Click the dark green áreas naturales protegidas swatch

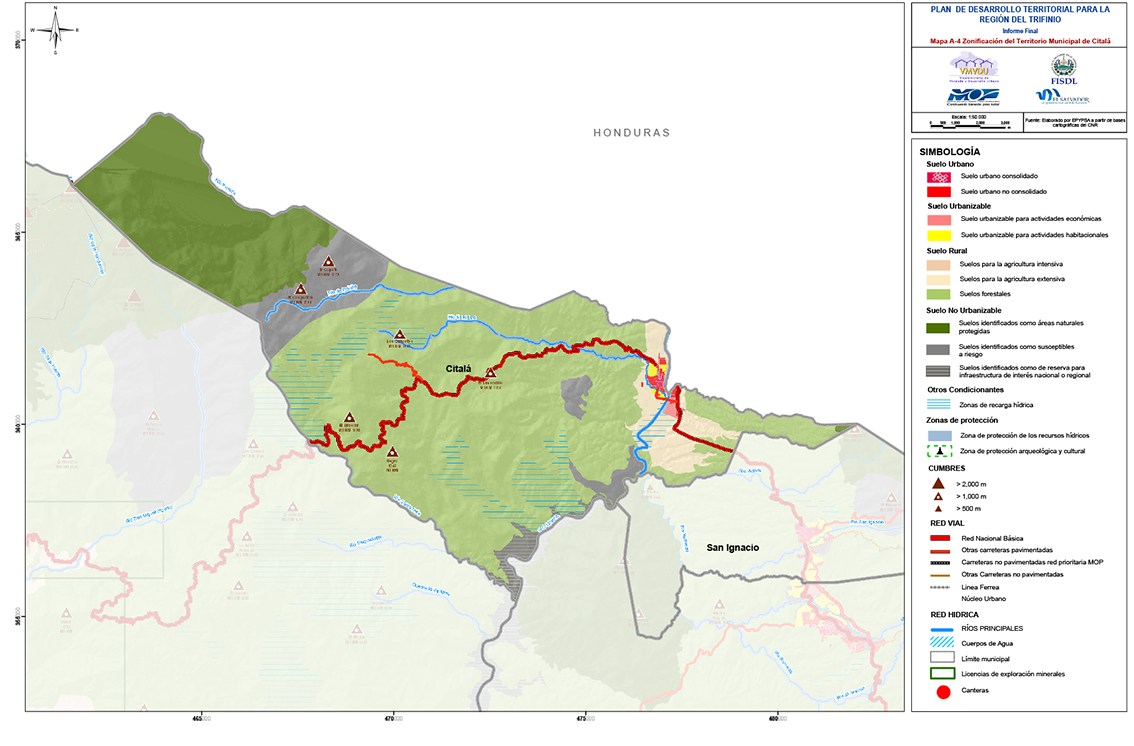tap(937, 327)
